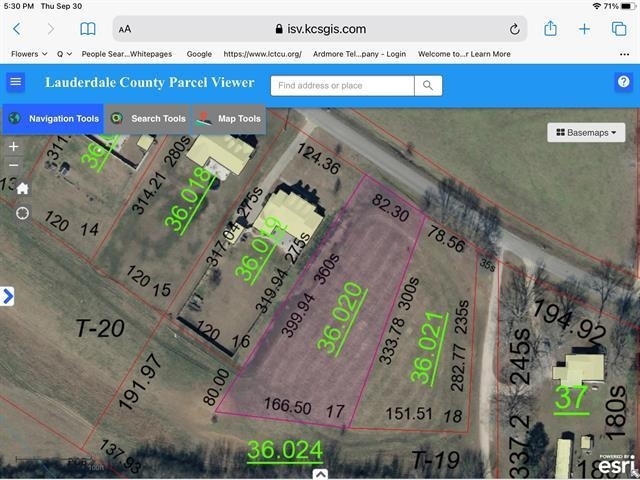Zoom in on the map
Image resolution: width=640 pixels, height=480 pixels.
13,147
